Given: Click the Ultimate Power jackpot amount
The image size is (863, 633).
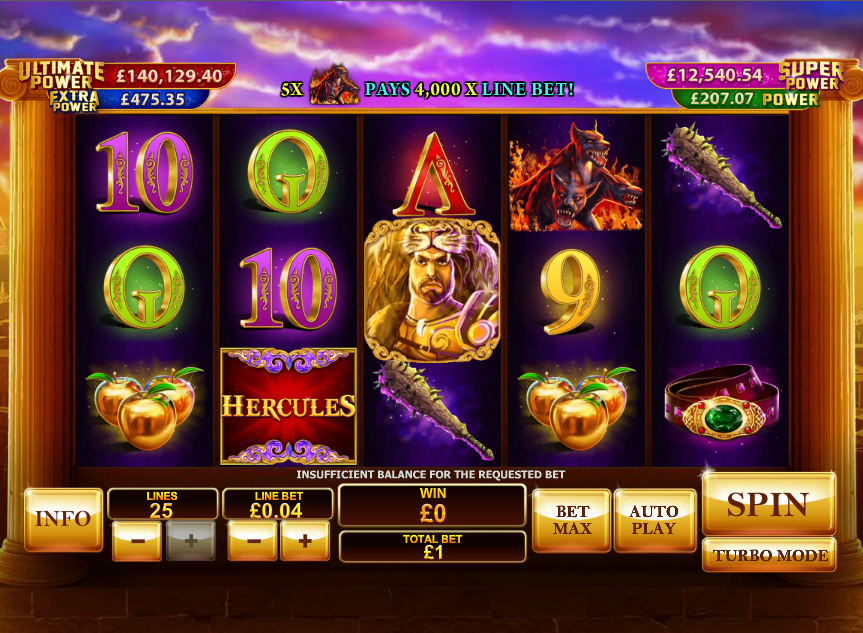Looking at the screenshot, I should [x=169, y=75].
